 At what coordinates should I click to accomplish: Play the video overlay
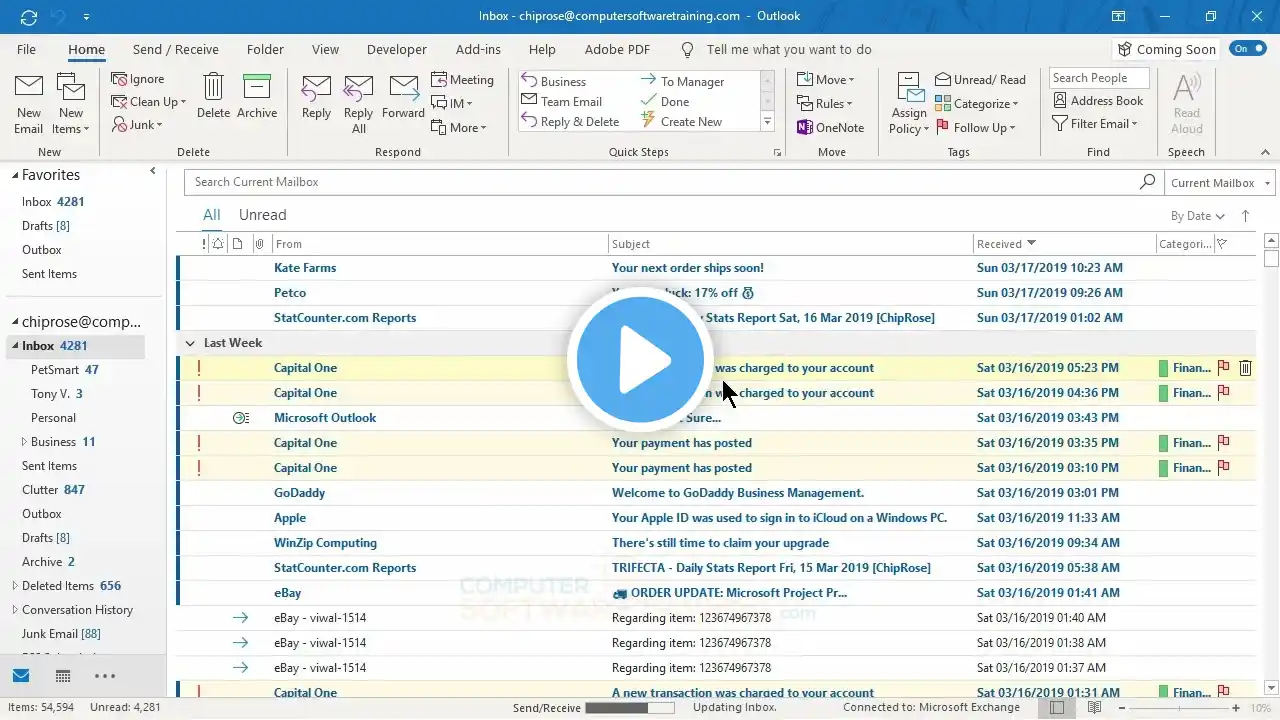click(x=640, y=359)
